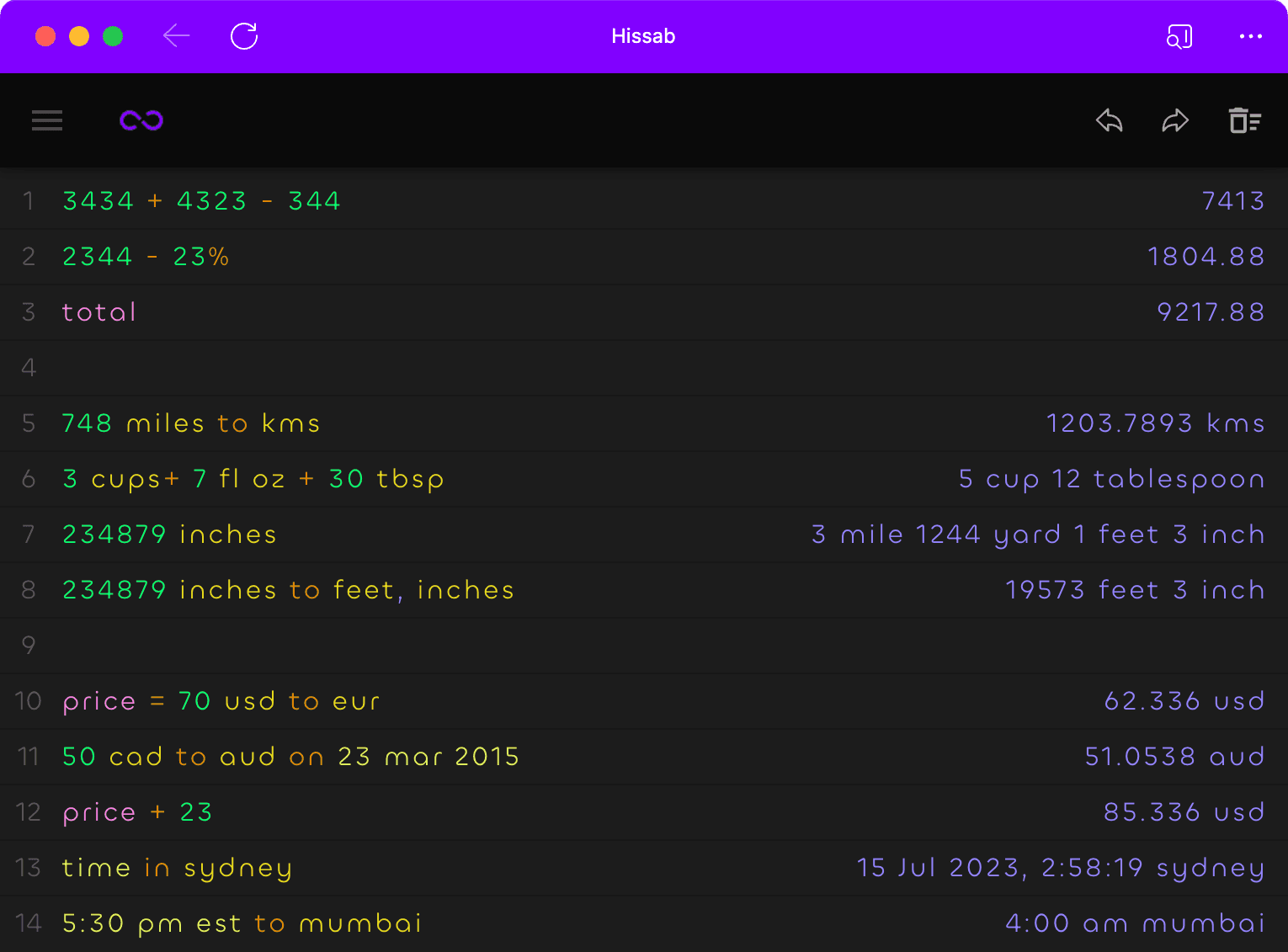Screen dimensions: 1288x952
Task: Click the cast screen icon in title bar
Action: (1179, 36)
